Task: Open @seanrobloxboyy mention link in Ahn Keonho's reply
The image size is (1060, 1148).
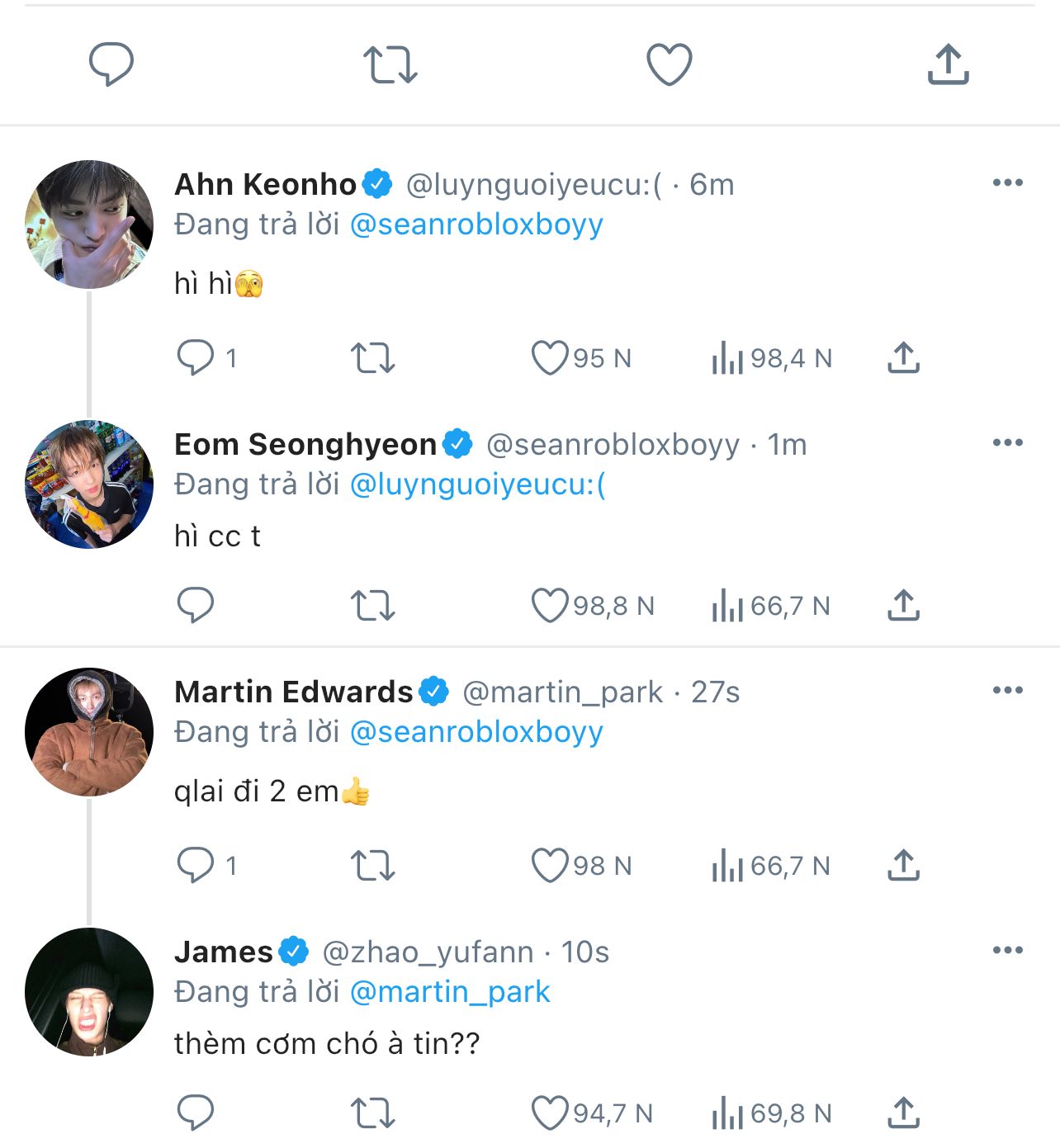Action: pyautogui.click(x=476, y=224)
